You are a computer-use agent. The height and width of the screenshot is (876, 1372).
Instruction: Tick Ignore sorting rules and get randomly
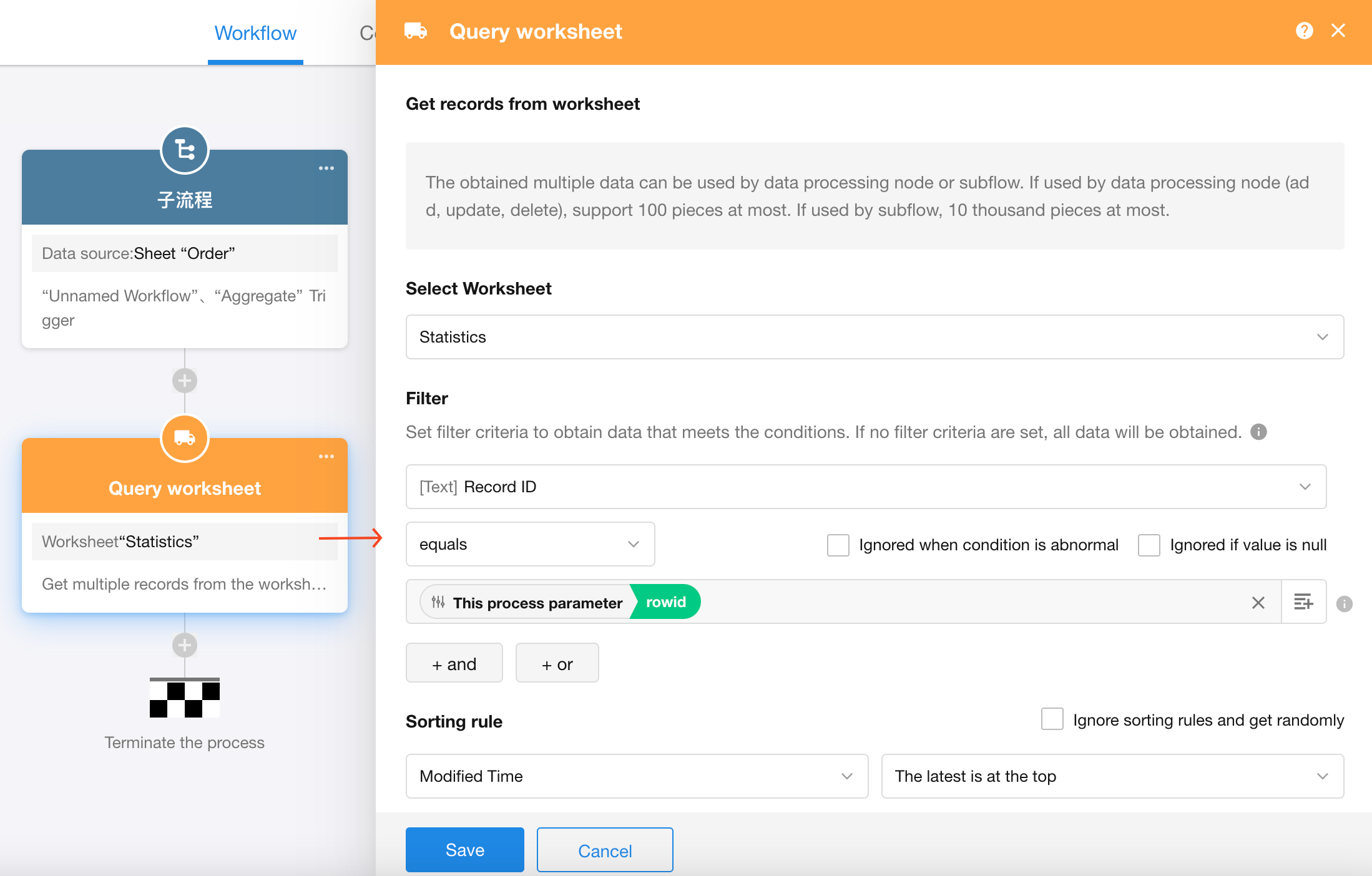point(1052,719)
